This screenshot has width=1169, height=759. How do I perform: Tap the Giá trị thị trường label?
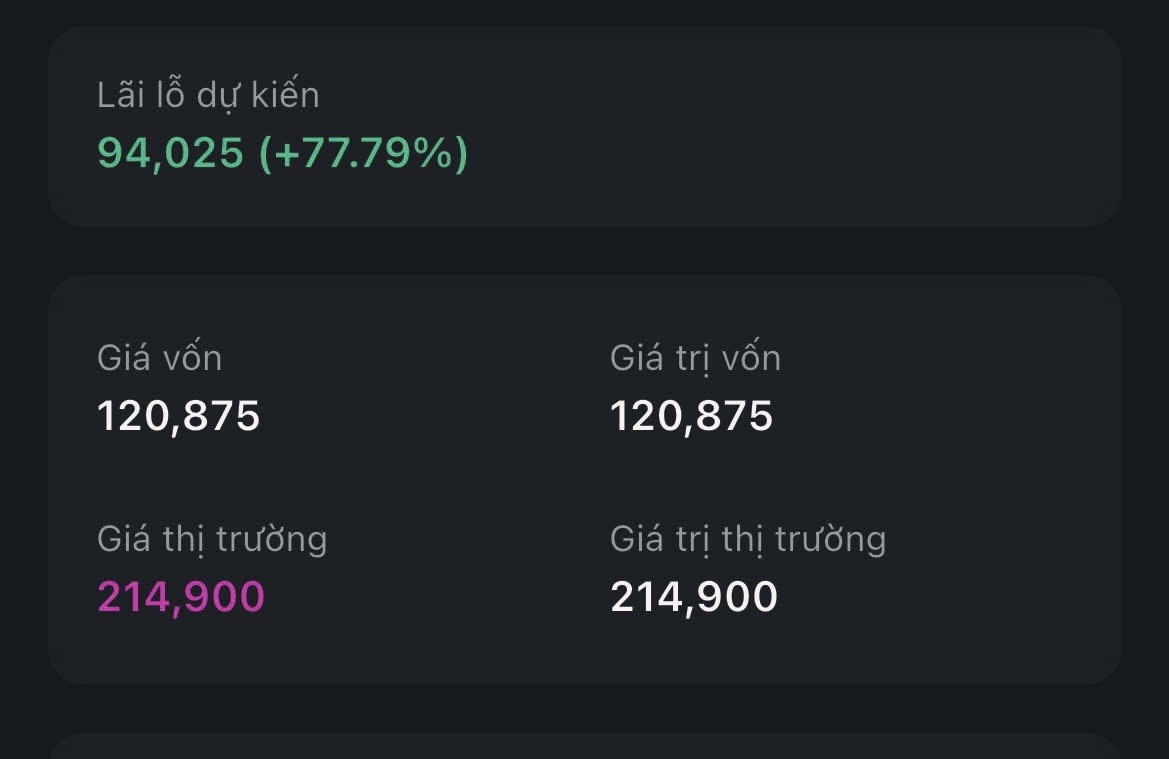(x=747, y=539)
